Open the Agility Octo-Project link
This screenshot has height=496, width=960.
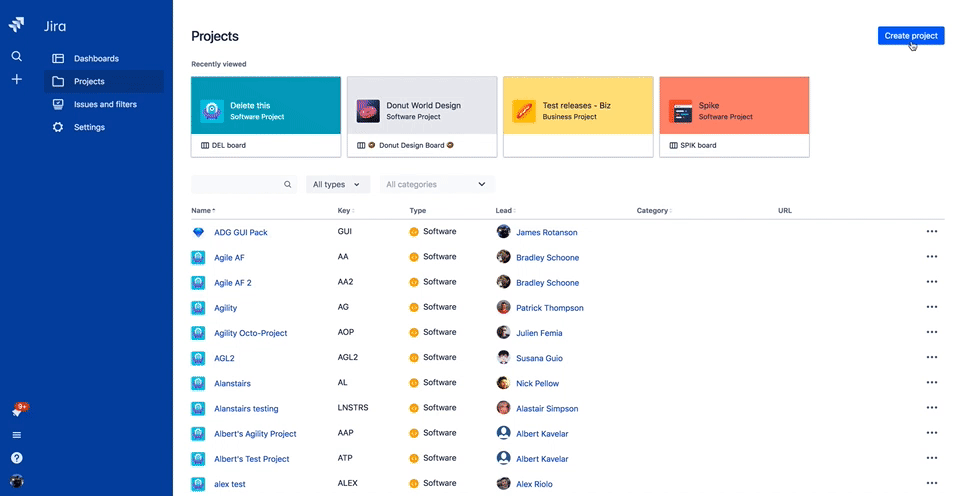pos(250,333)
